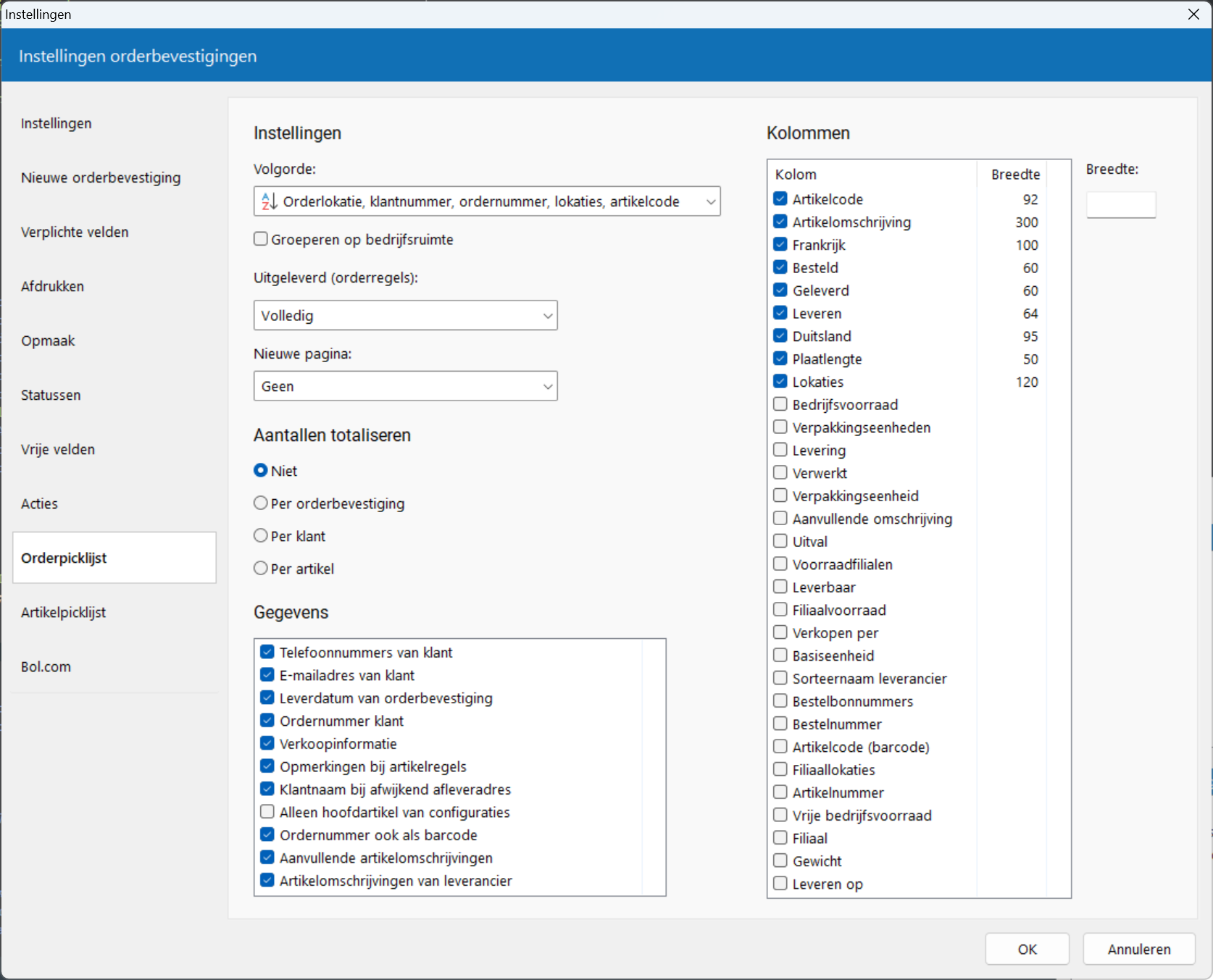This screenshot has height=980, width=1213.
Task: Enable the Filiaal column
Action: click(780, 837)
